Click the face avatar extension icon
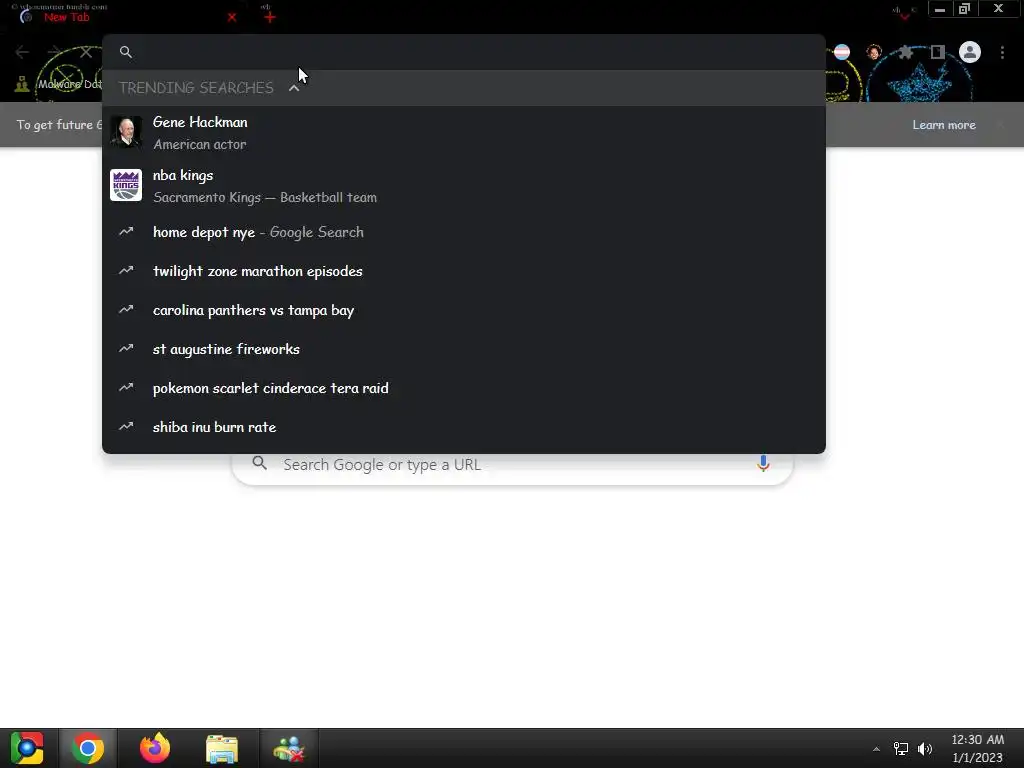Image resolution: width=1024 pixels, height=768 pixels. 874,52
